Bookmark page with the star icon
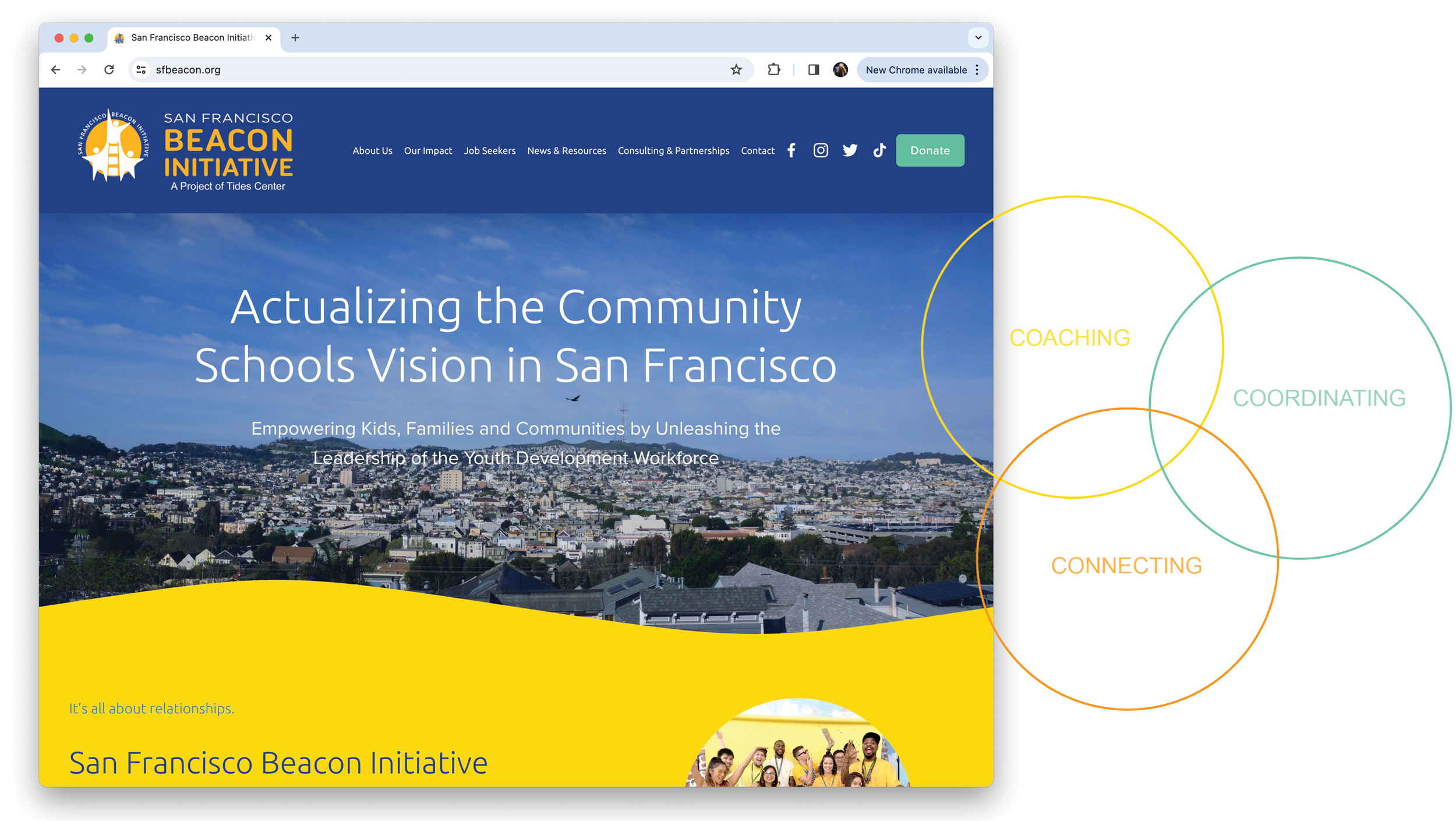The image size is (1456, 821). click(x=736, y=70)
